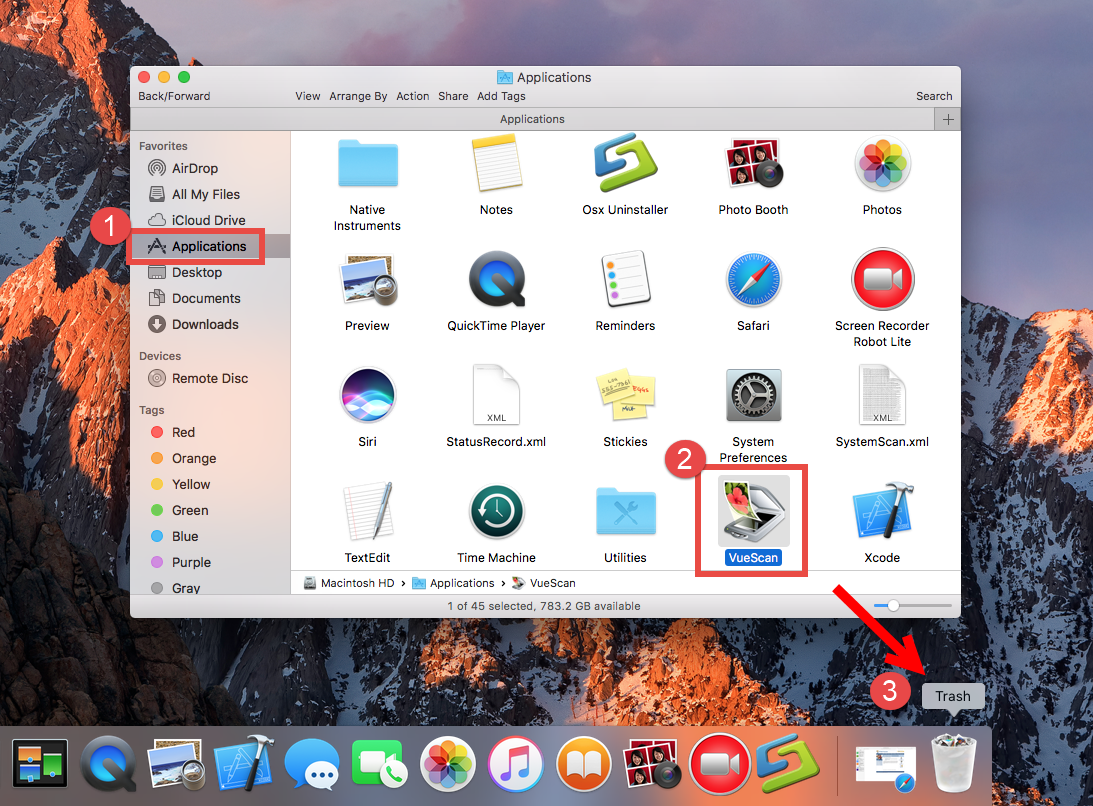Click the Share toolbar button

pyautogui.click(x=453, y=96)
